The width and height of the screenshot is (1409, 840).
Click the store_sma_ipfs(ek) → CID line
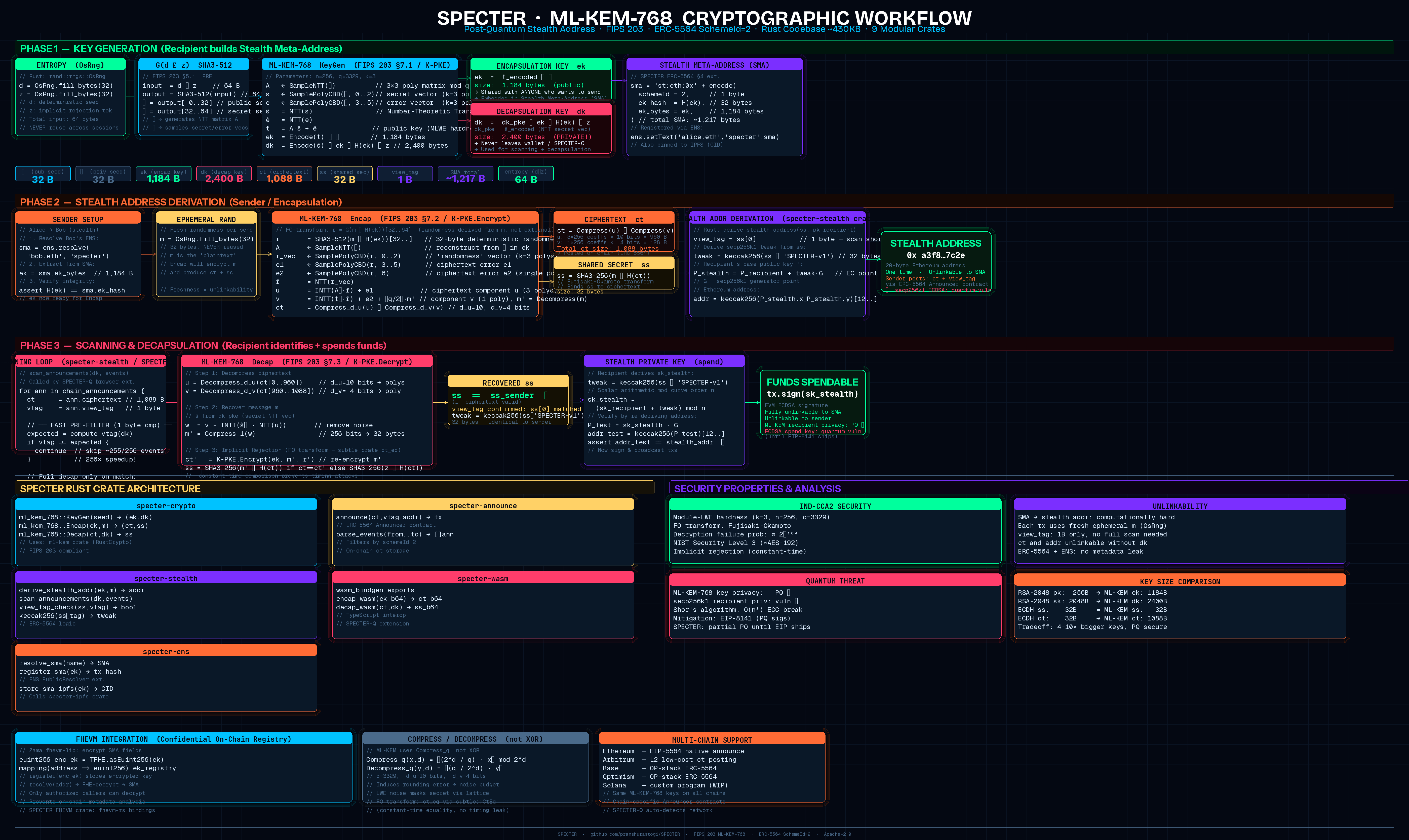tap(66, 689)
